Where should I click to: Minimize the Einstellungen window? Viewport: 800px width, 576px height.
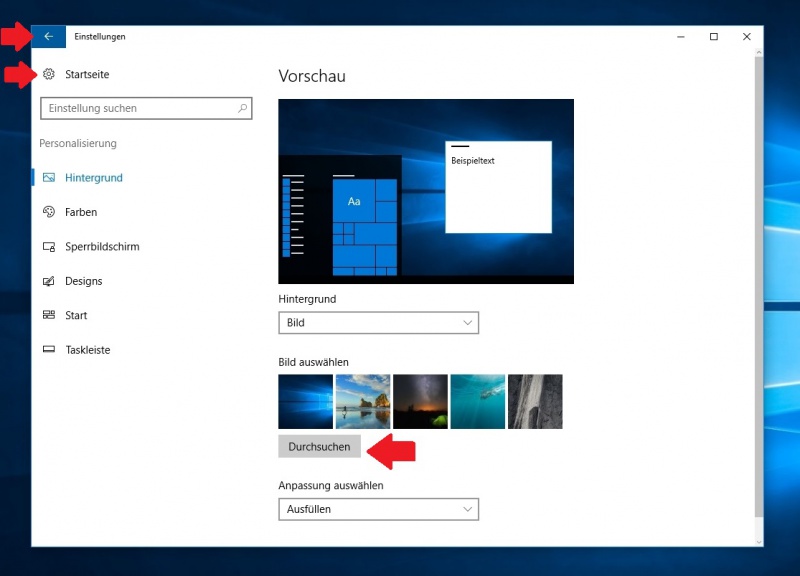[681, 37]
